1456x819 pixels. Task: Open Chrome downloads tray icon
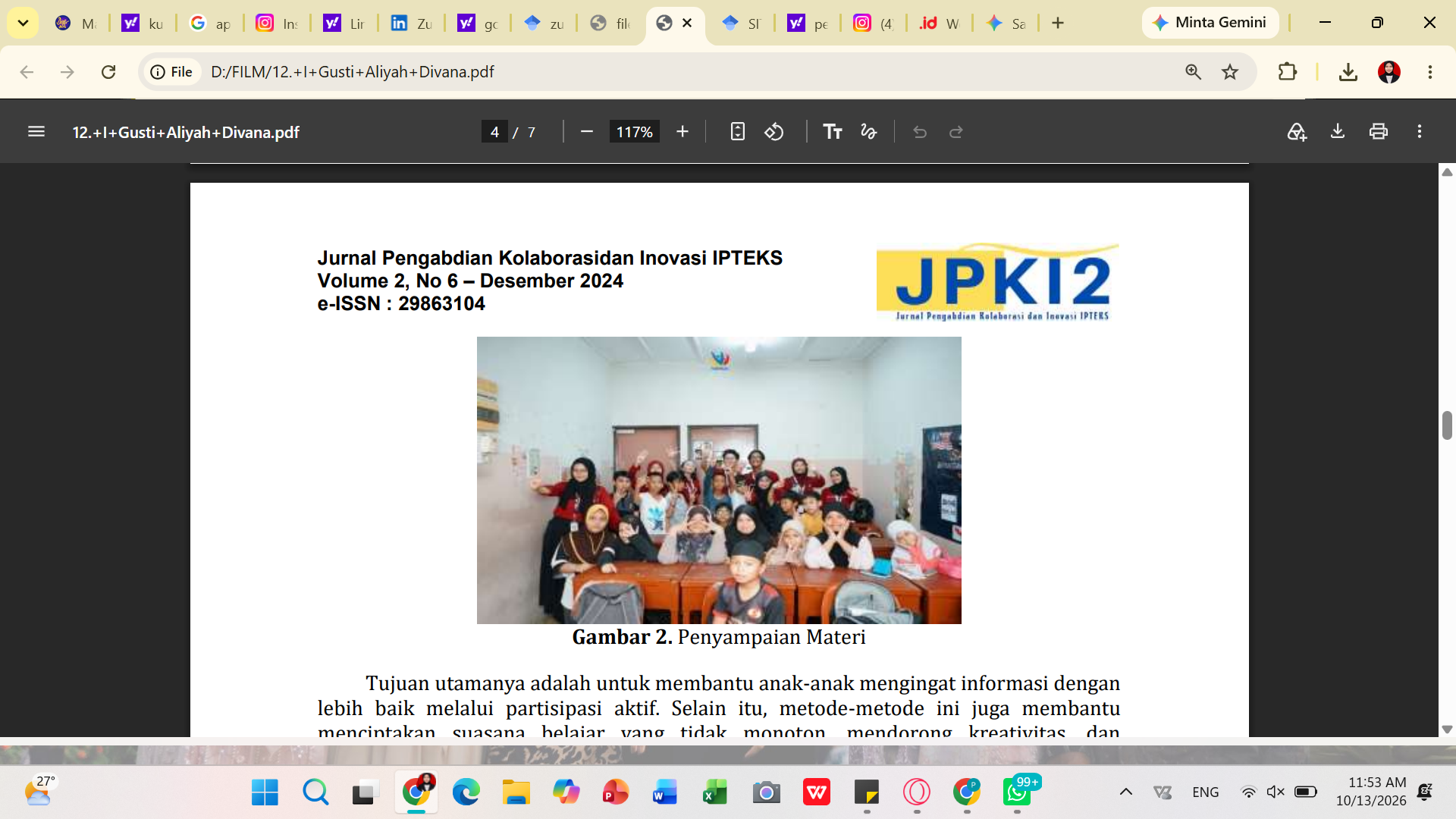tap(1348, 72)
